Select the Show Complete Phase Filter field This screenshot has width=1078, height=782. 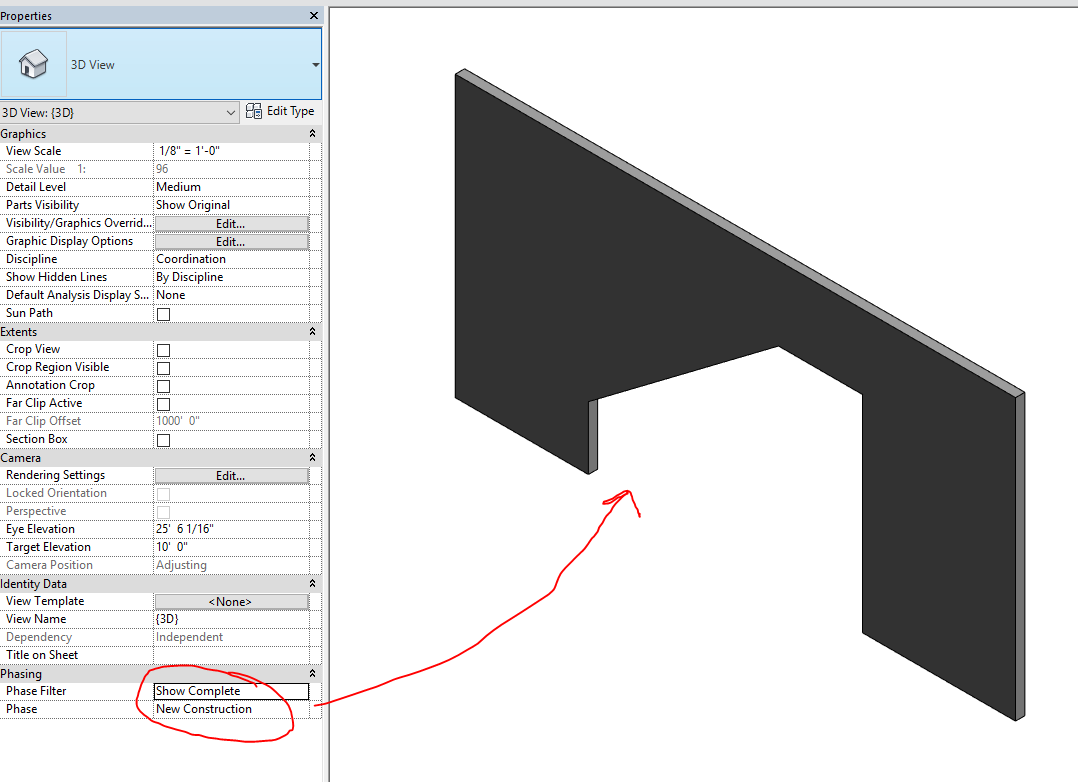point(229,691)
